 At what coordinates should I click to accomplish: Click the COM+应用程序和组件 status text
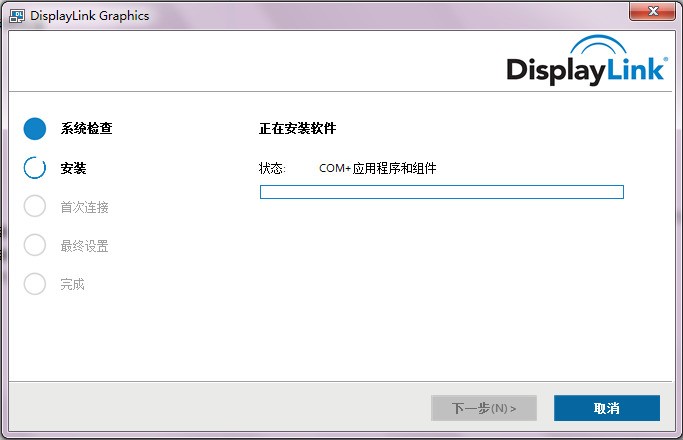tap(378, 168)
